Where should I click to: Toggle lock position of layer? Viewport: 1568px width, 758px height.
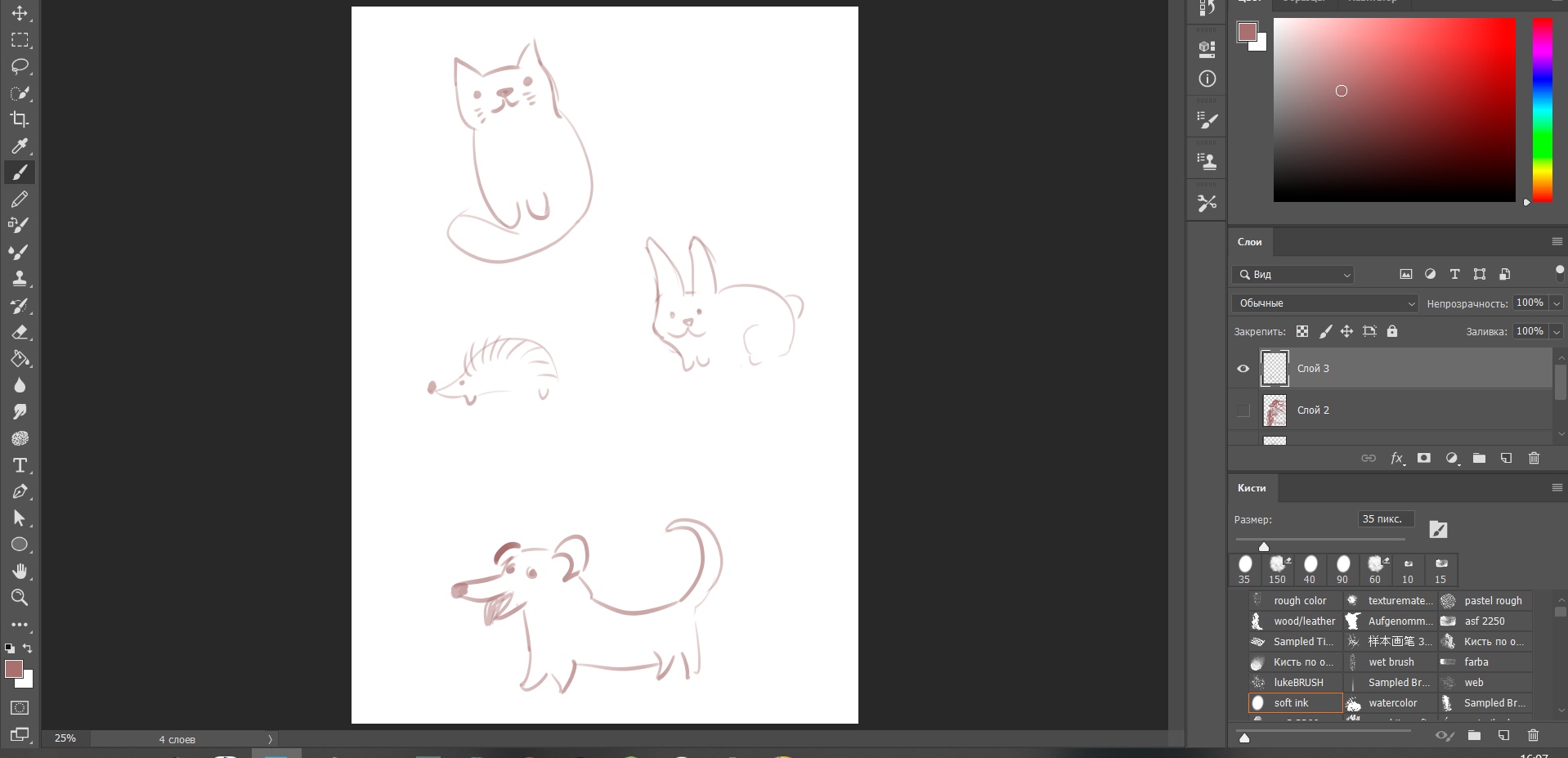coord(1346,331)
